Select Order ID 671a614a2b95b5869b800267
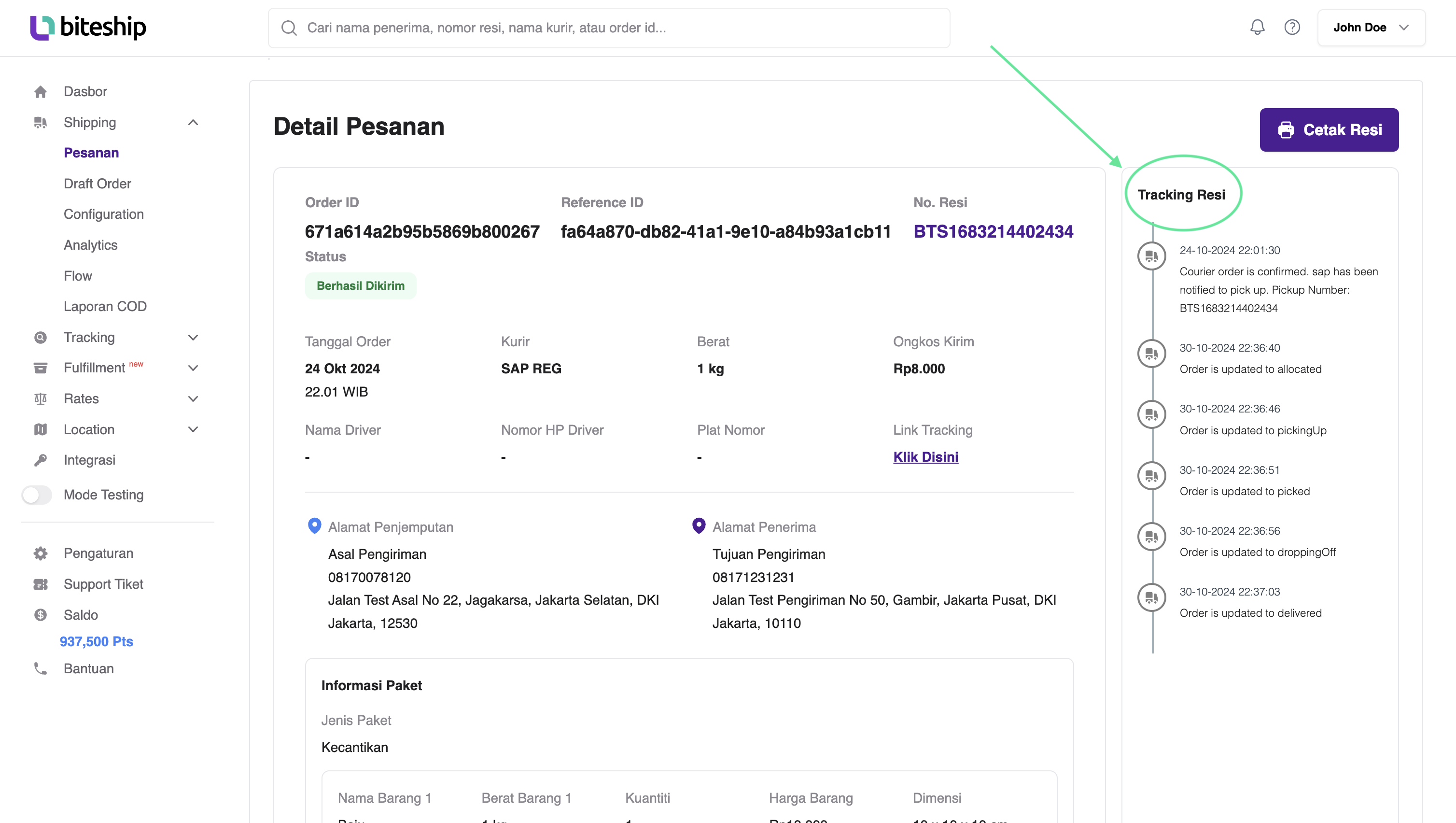1456x823 pixels. [x=422, y=231]
